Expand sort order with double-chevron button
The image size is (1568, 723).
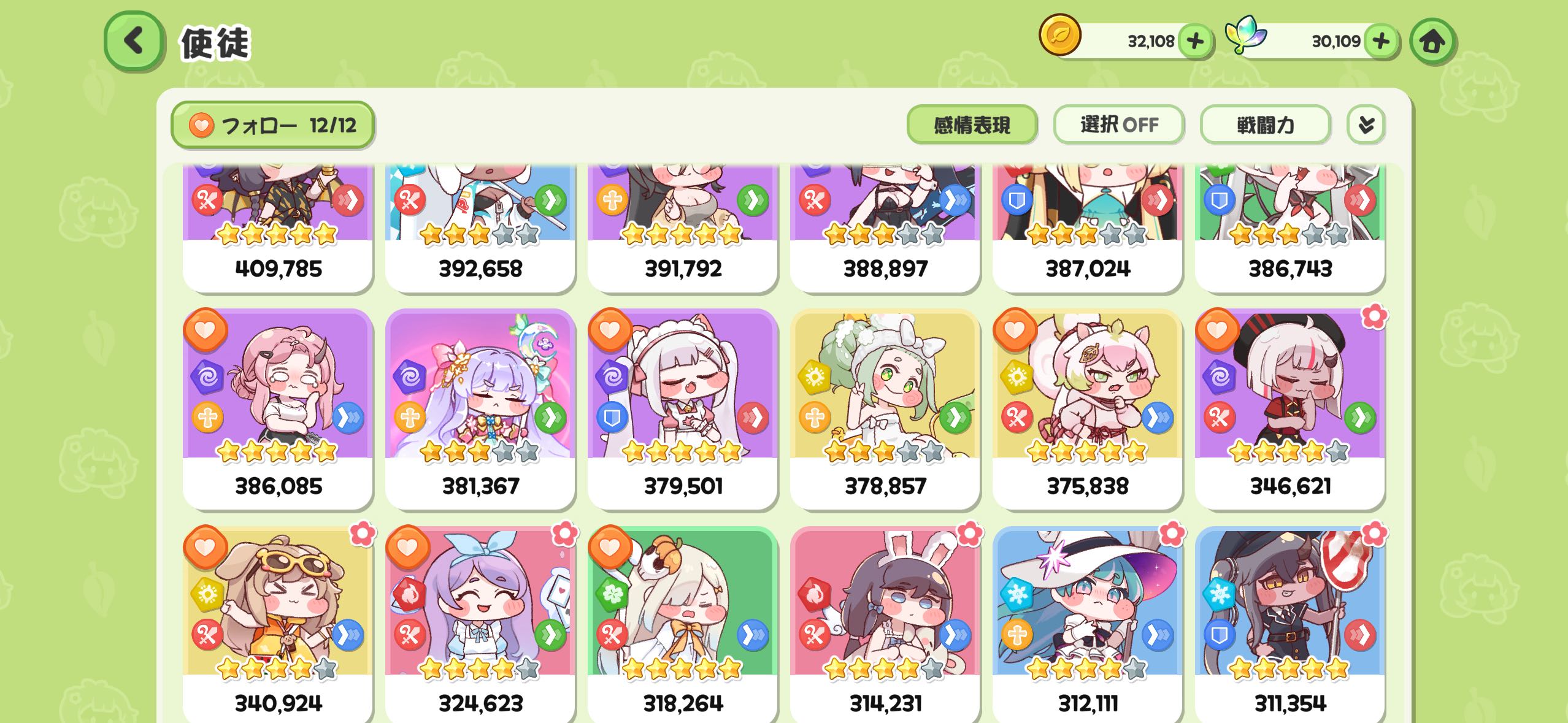click(1366, 125)
